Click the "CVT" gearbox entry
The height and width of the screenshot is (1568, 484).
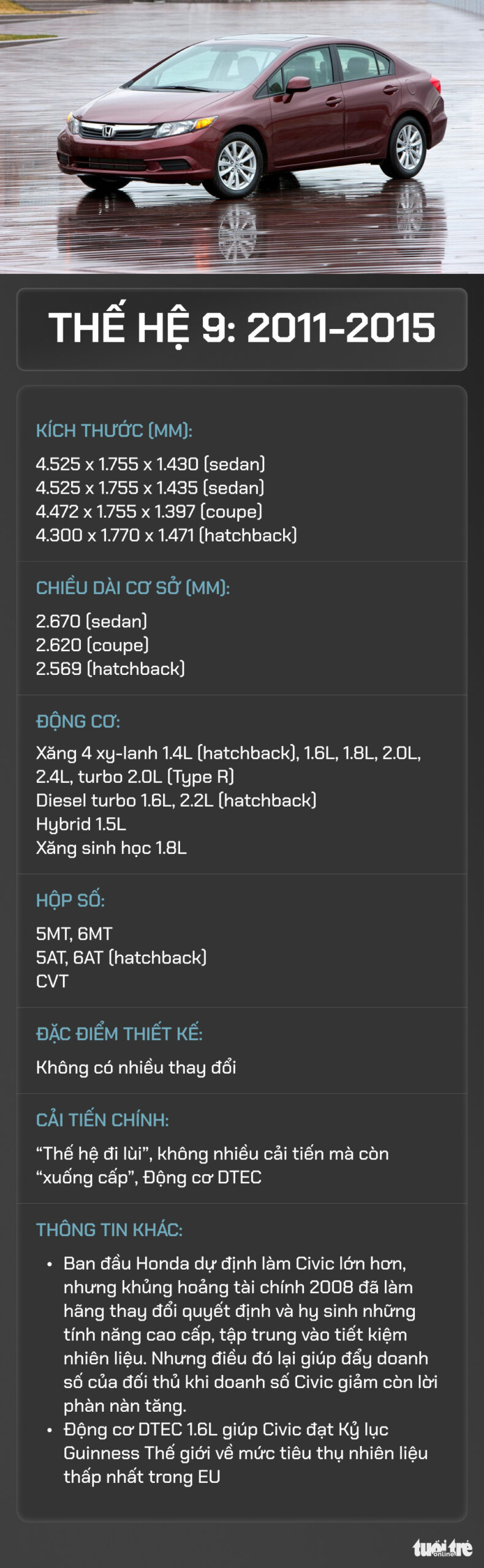tap(52, 981)
